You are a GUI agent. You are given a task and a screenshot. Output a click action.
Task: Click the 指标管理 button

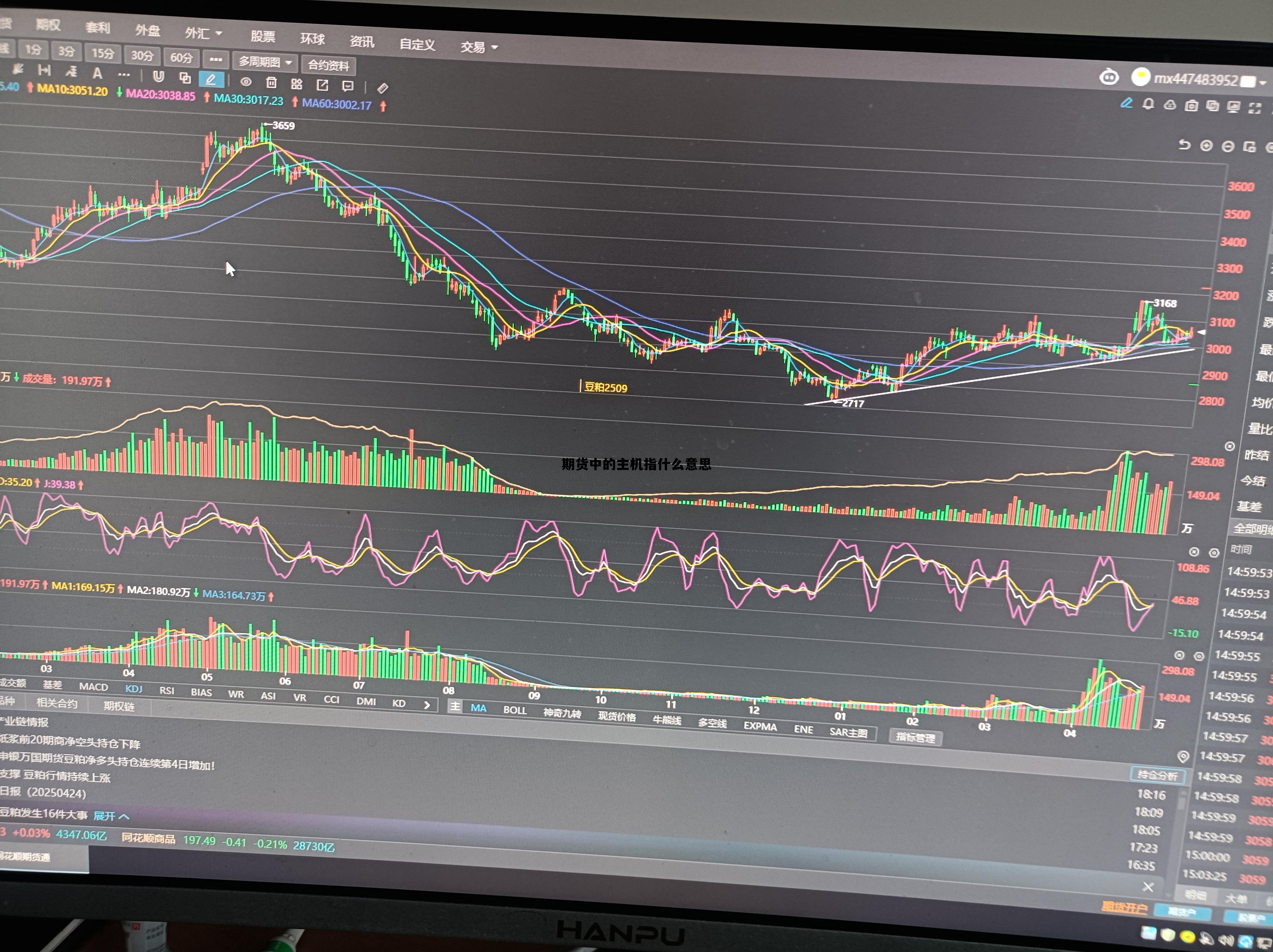(915, 737)
